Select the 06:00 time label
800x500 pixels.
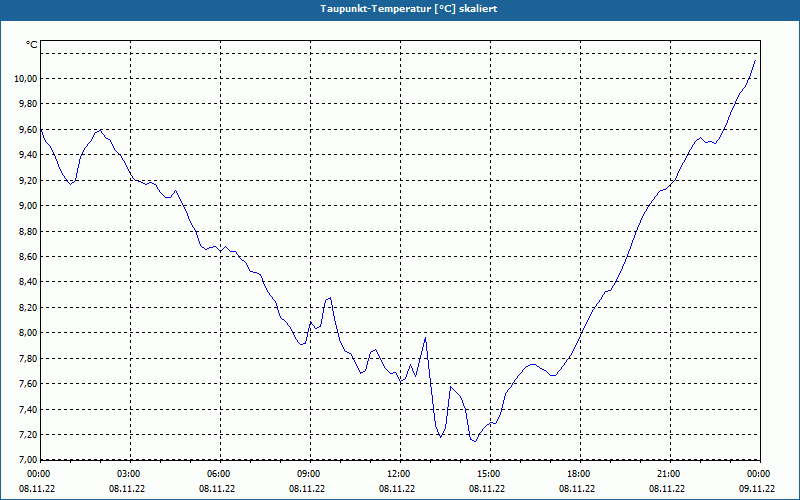point(219,474)
